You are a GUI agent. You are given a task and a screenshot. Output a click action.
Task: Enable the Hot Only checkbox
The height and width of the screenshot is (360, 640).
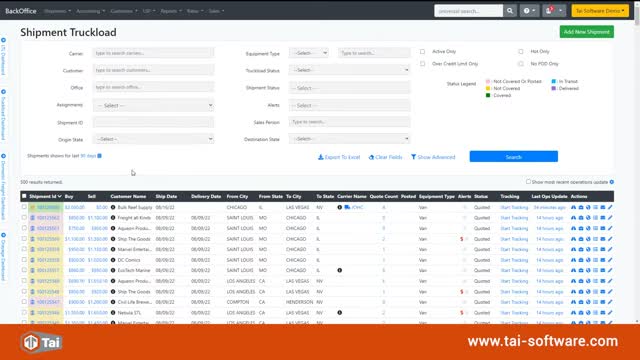[520, 52]
